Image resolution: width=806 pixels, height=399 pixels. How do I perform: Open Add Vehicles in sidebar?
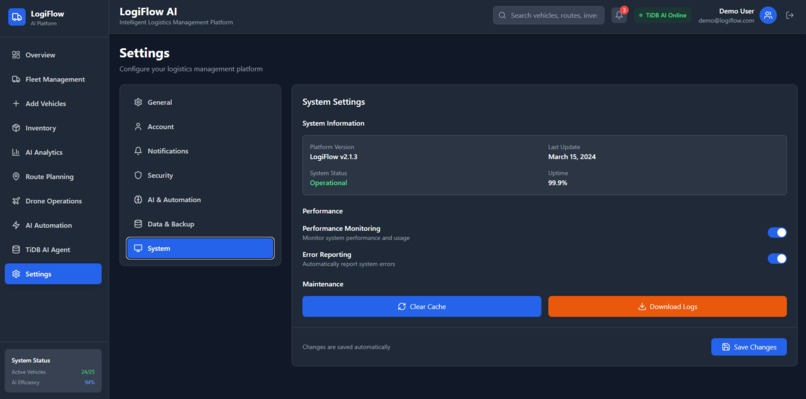[53, 103]
